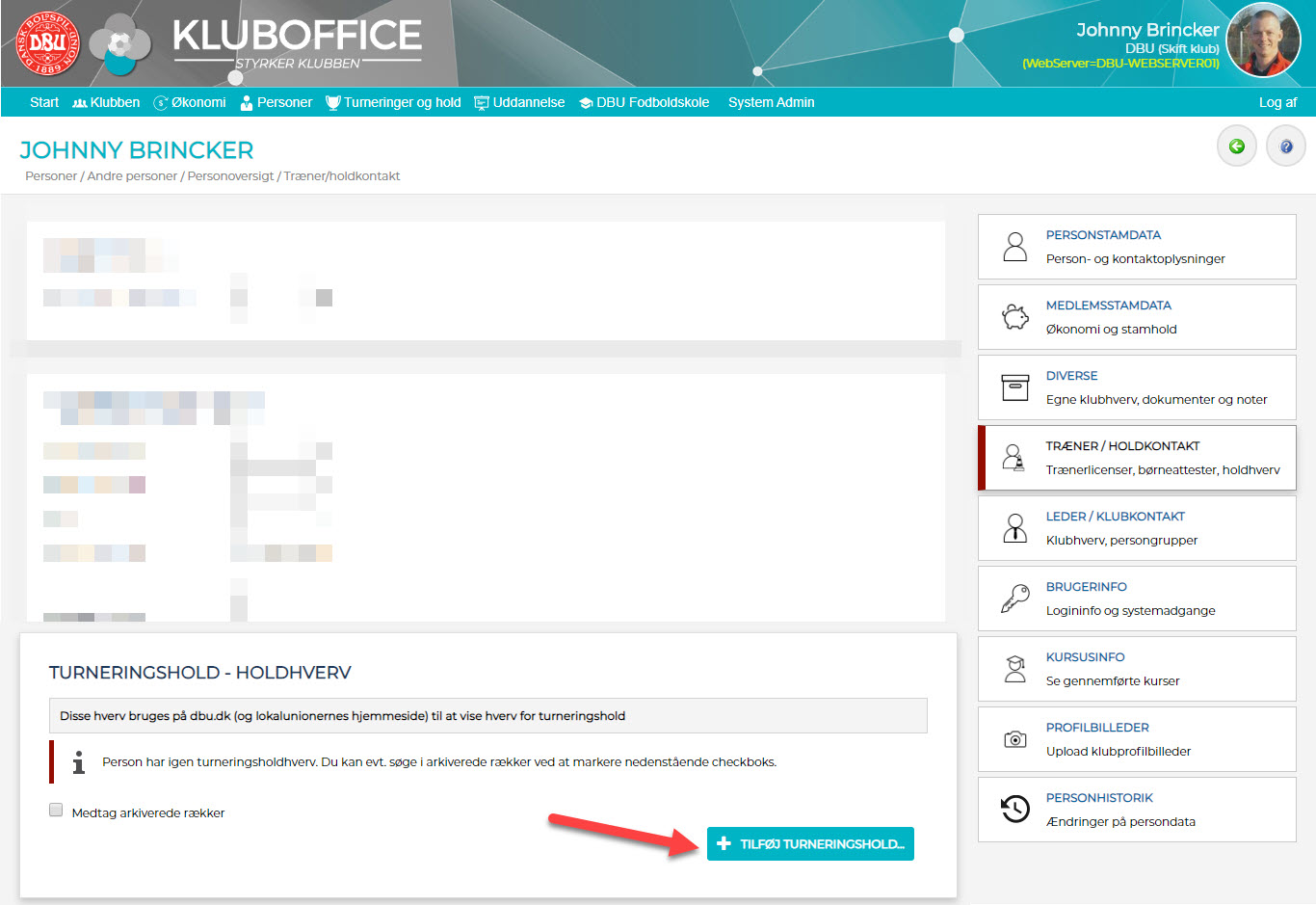1316x905 pixels.
Task: Click the DBU logo emblem
Action: [48, 43]
